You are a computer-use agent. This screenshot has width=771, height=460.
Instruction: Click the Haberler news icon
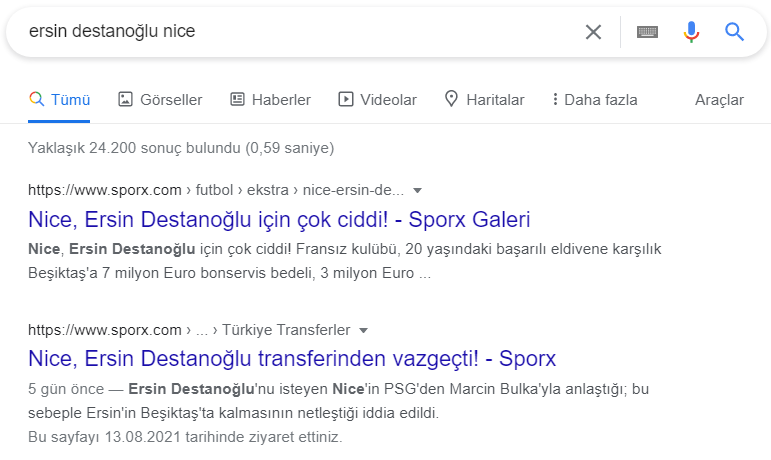(238, 99)
